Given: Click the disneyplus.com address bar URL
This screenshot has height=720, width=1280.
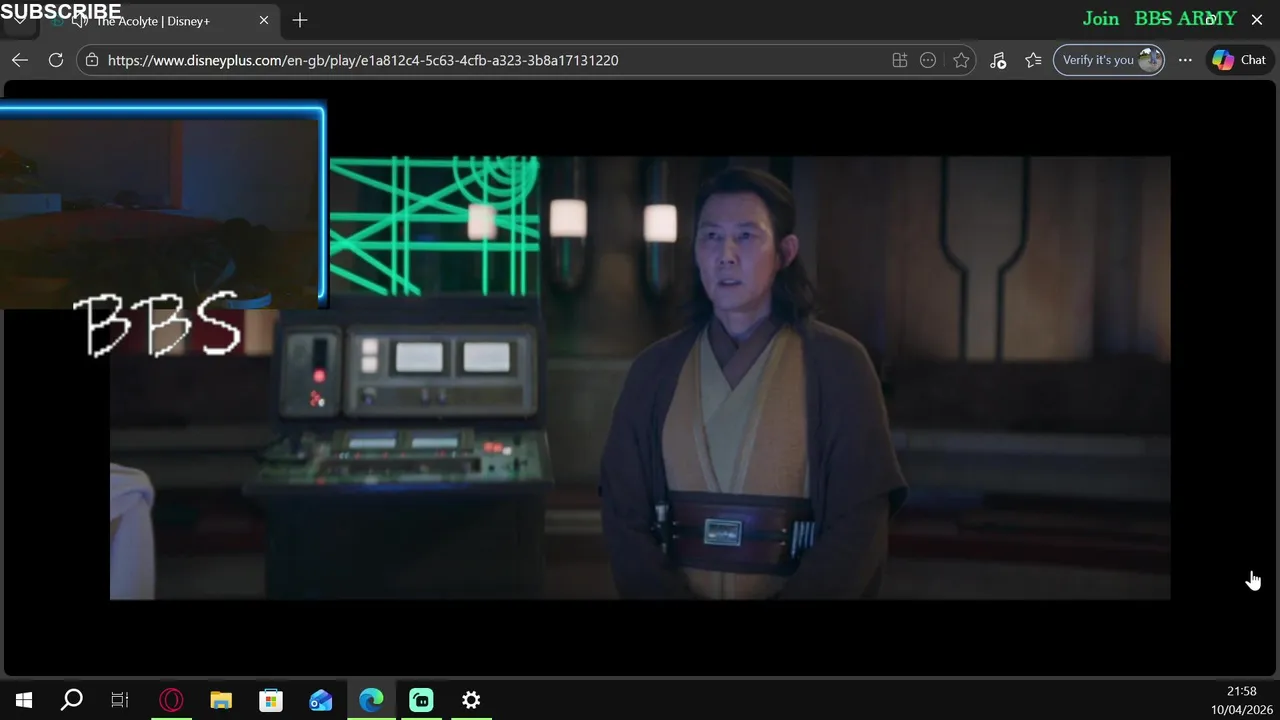Looking at the screenshot, I should (x=363, y=60).
